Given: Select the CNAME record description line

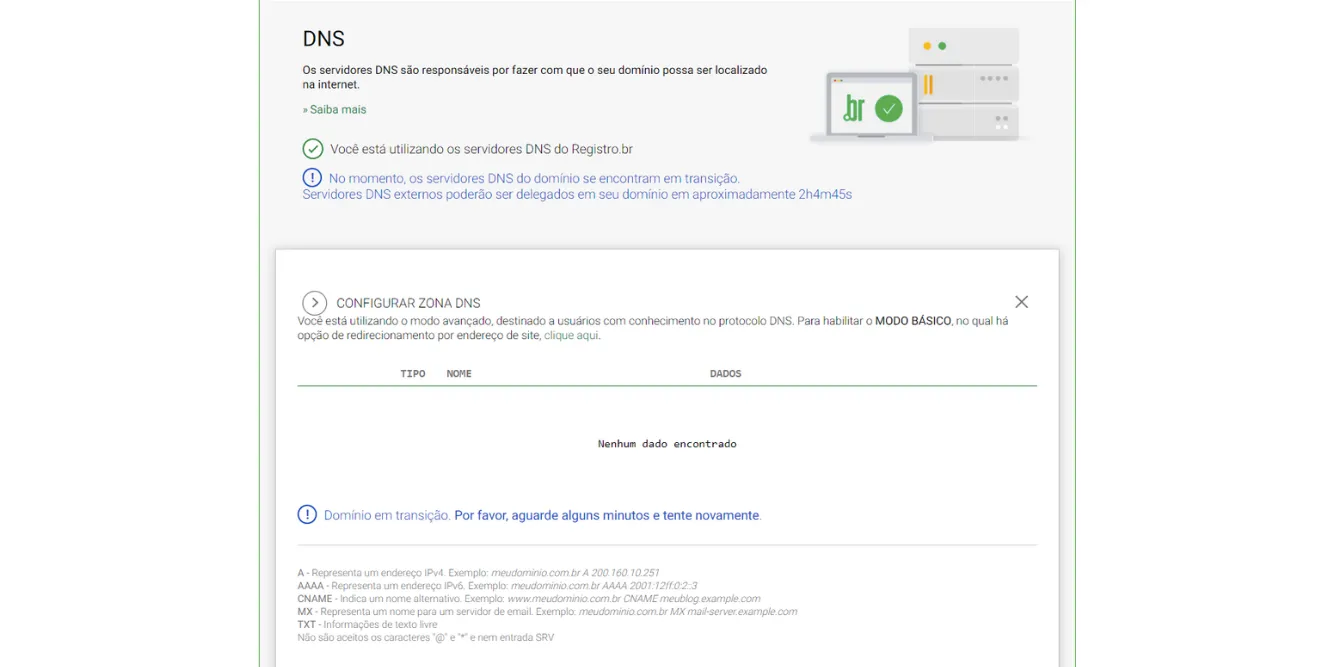Looking at the screenshot, I should point(528,599).
